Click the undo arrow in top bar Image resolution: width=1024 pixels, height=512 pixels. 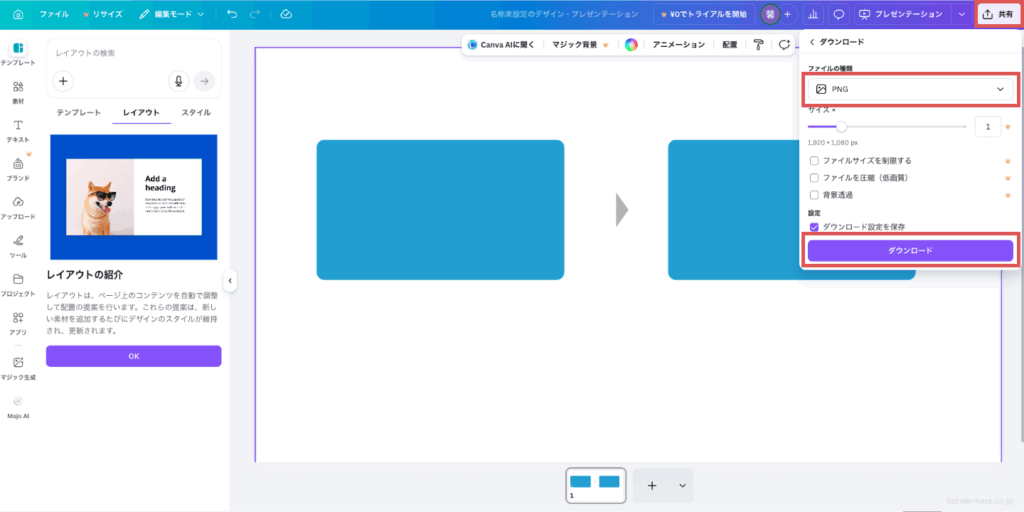click(232, 15)
